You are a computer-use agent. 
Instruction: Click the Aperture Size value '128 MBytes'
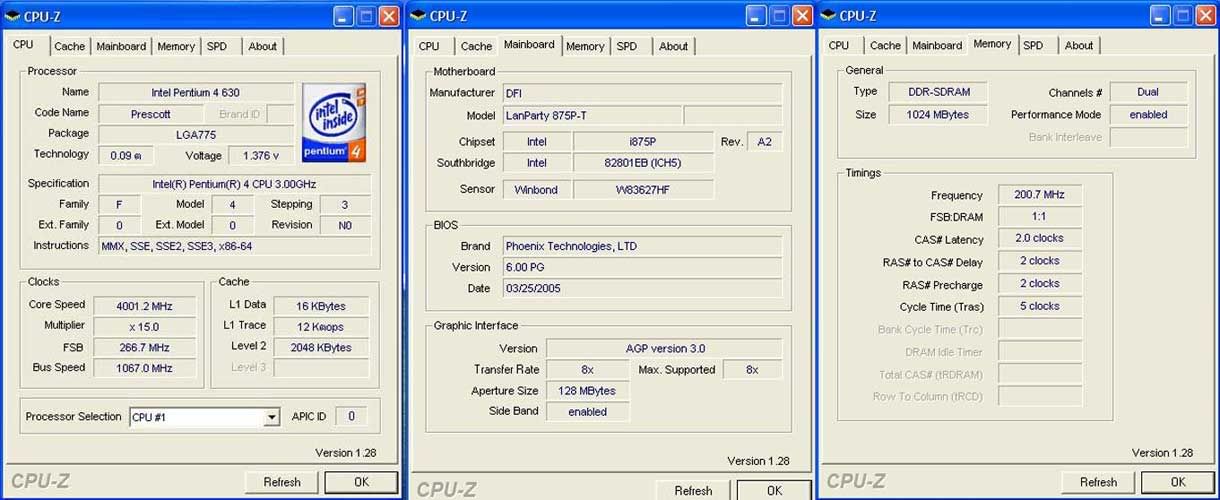(587, 391)
